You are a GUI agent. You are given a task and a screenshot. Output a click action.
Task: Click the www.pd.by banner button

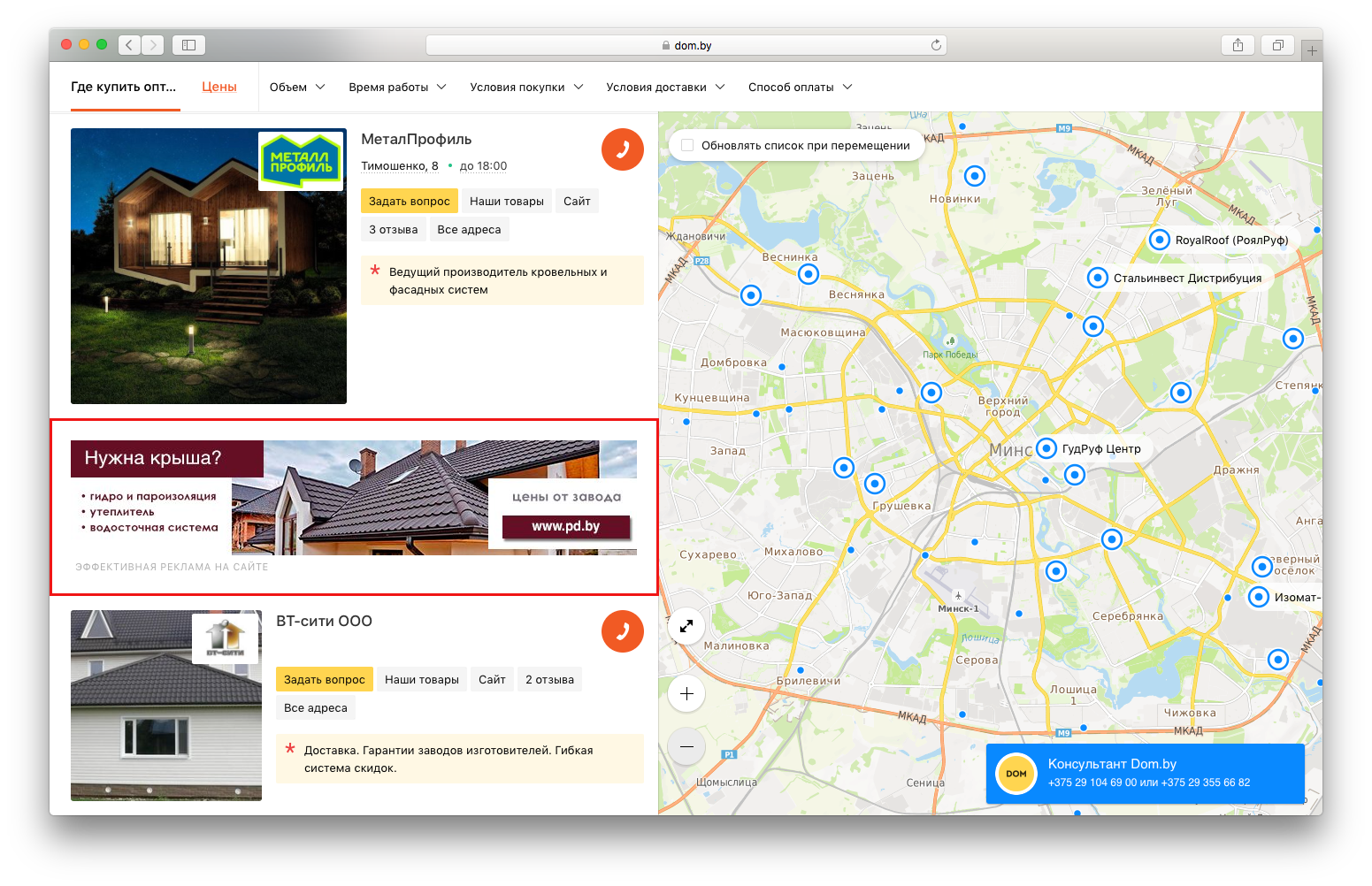coord(566,526)
